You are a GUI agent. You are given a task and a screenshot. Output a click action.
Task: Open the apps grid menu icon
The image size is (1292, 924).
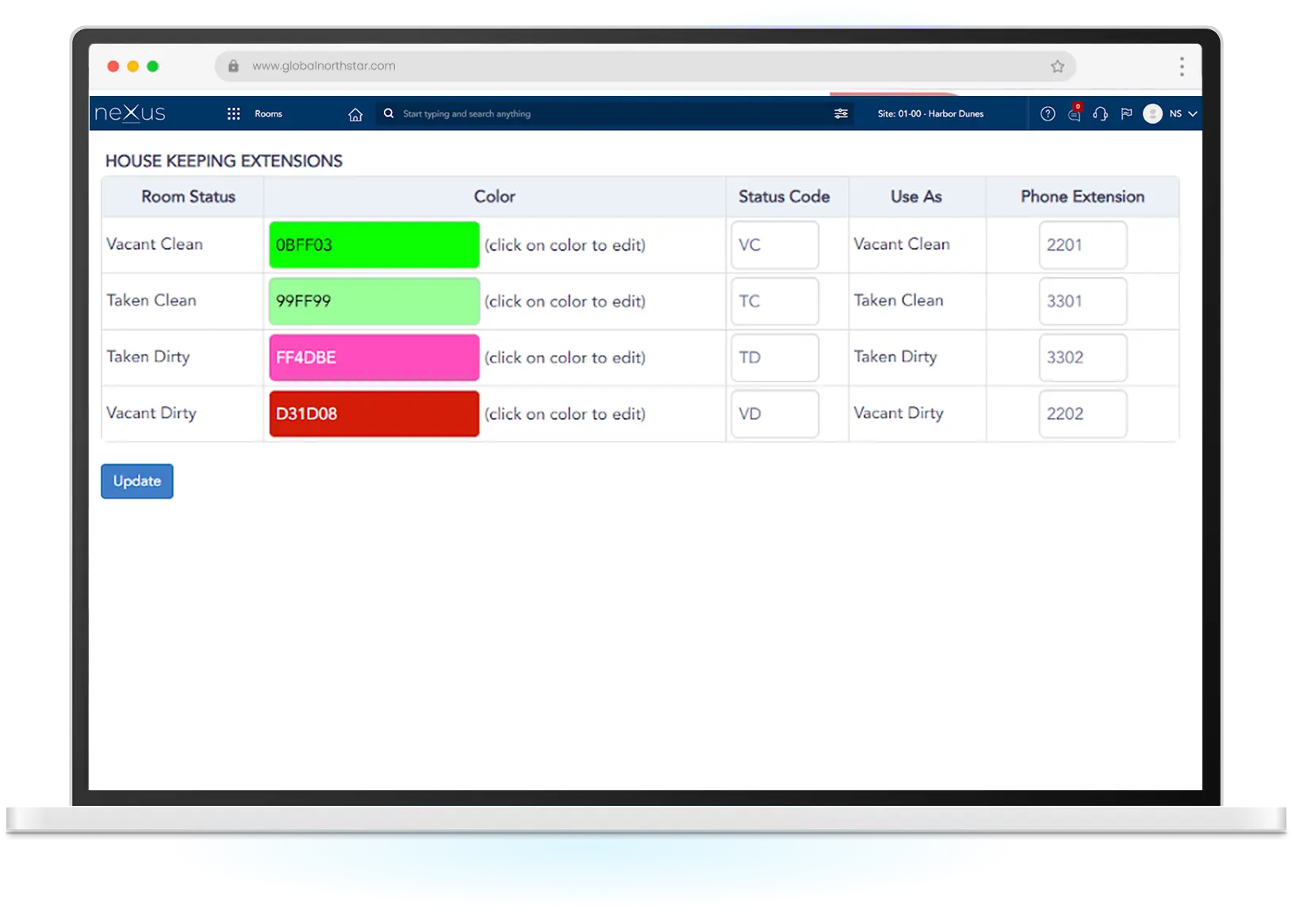(233, 113)
